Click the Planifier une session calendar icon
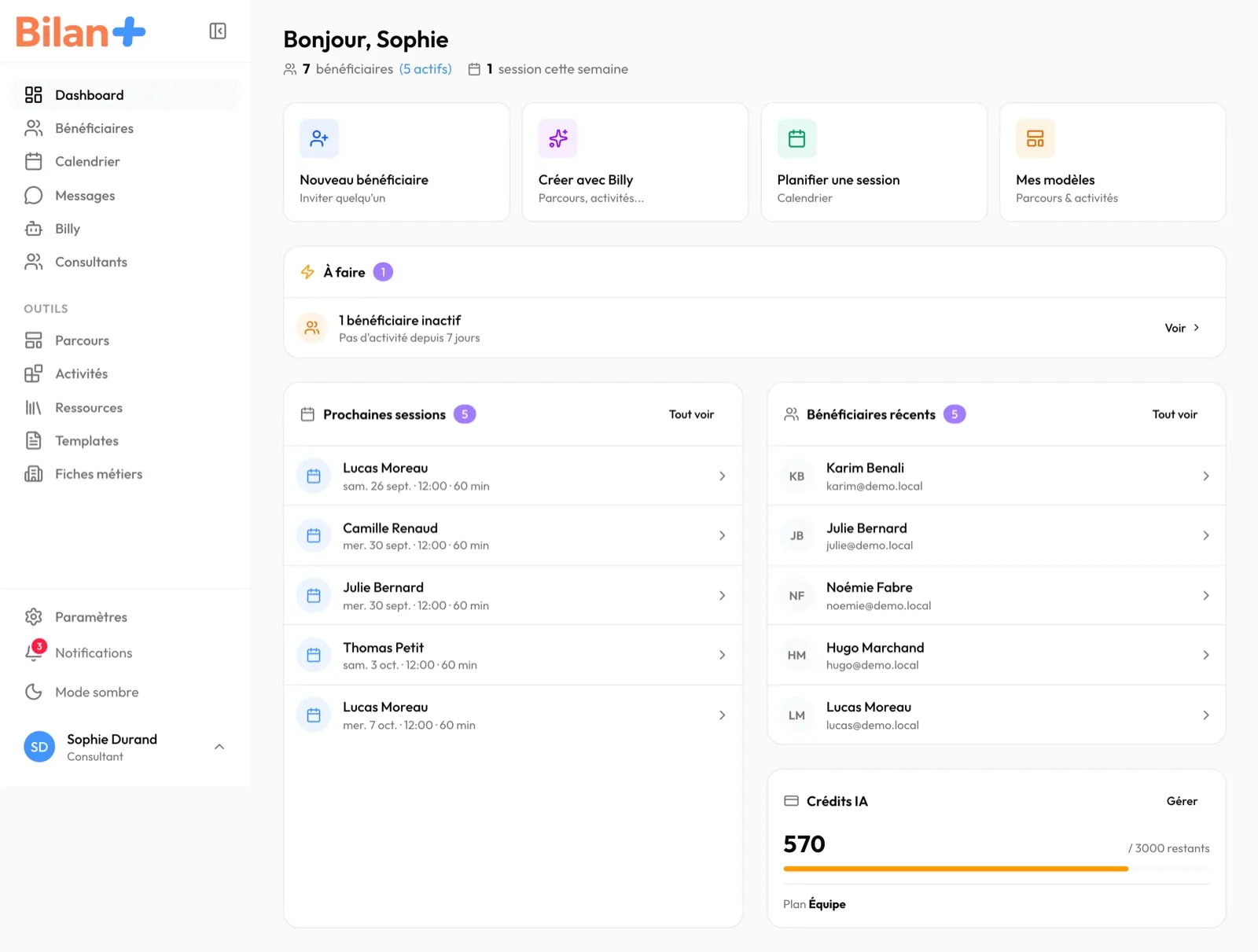Screen dimensions: 1258x952 (x=796, y=138)
